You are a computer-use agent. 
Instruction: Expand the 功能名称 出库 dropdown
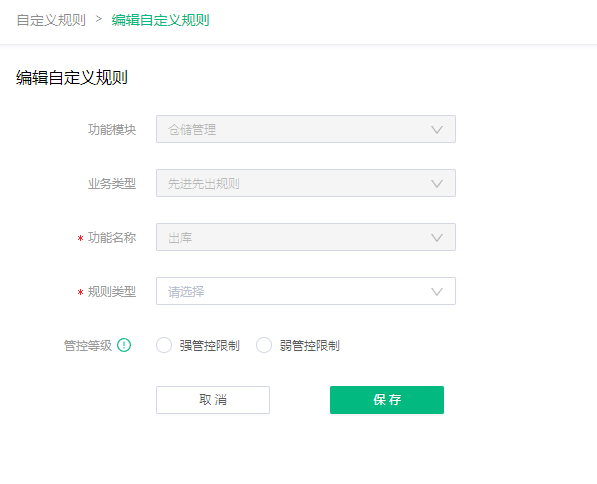tap(306, 237)
